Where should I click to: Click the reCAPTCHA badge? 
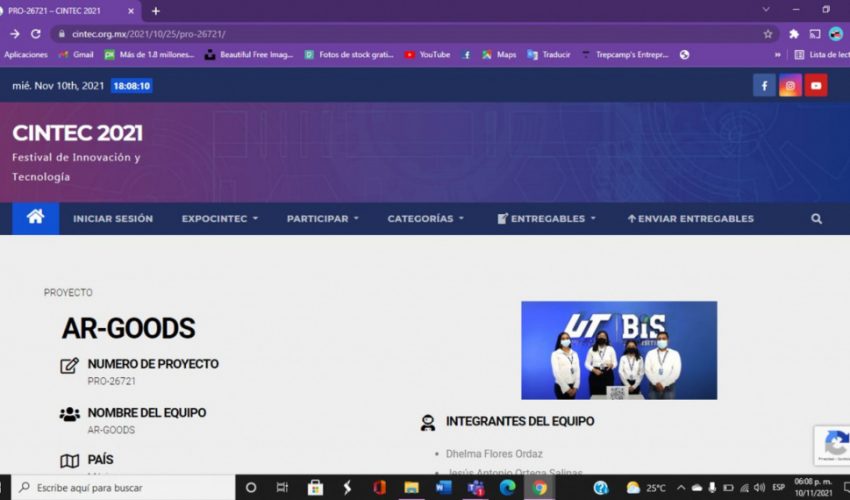[x=832, y=445]
